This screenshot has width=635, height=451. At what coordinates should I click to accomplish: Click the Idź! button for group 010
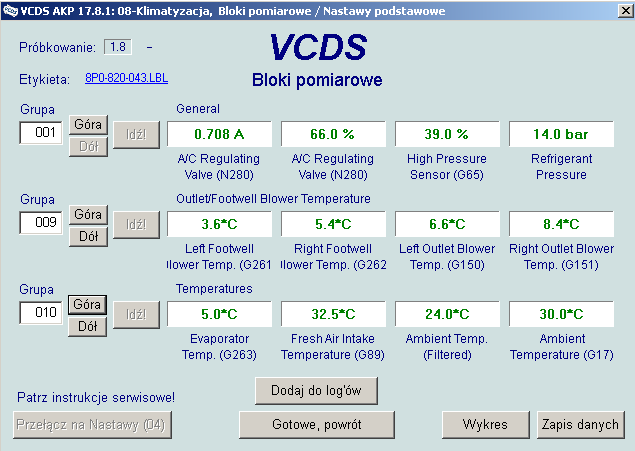136,315
